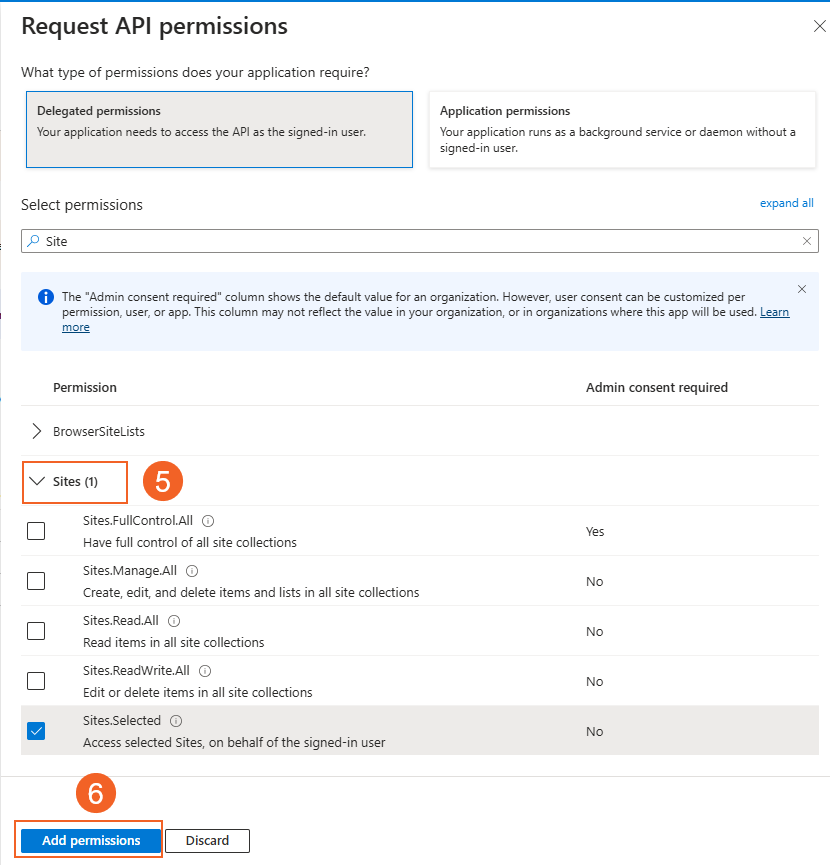
Task: Switch to Application permissions type
Action: point(621,130)
